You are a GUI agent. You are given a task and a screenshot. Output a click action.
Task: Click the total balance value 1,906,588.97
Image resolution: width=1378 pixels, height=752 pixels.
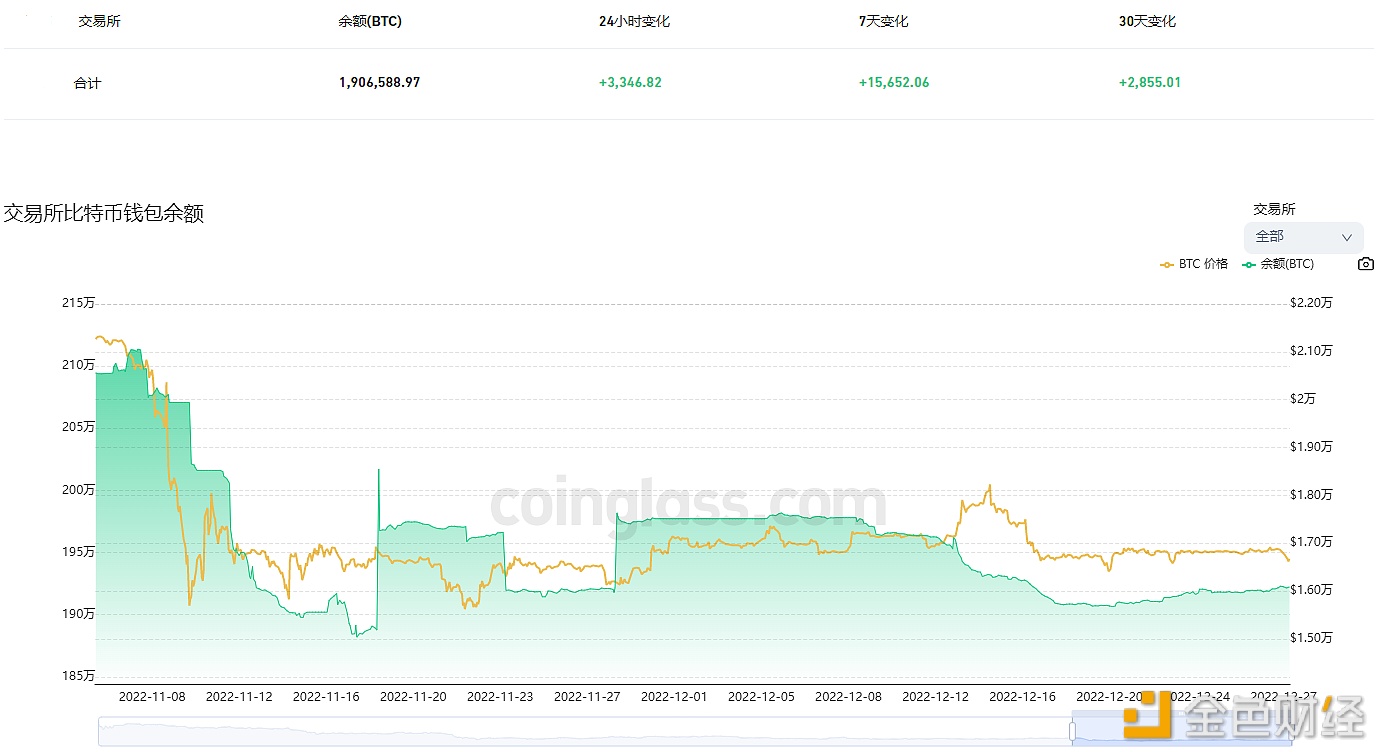pyautogui.click(x=379, y=83)
